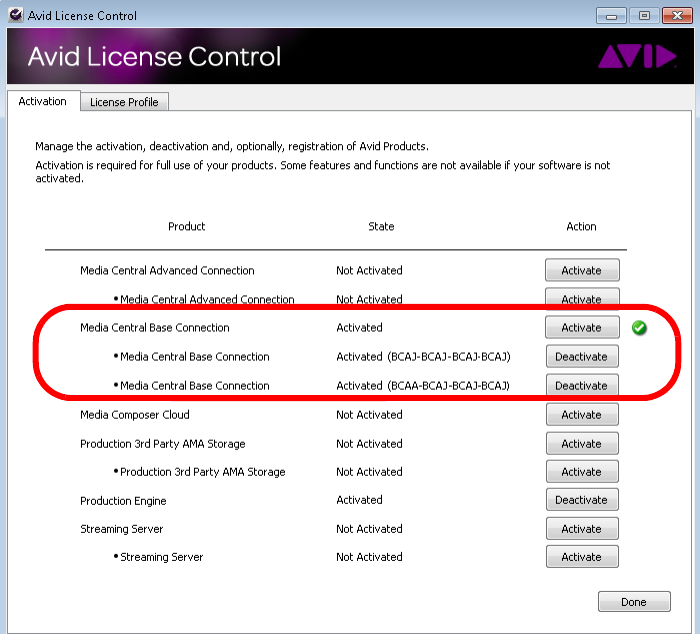Activate top-level Production 3rd Party AMA Storage
Image resolution: width=700 pixels, height=636 pixels.
[582, 443]
